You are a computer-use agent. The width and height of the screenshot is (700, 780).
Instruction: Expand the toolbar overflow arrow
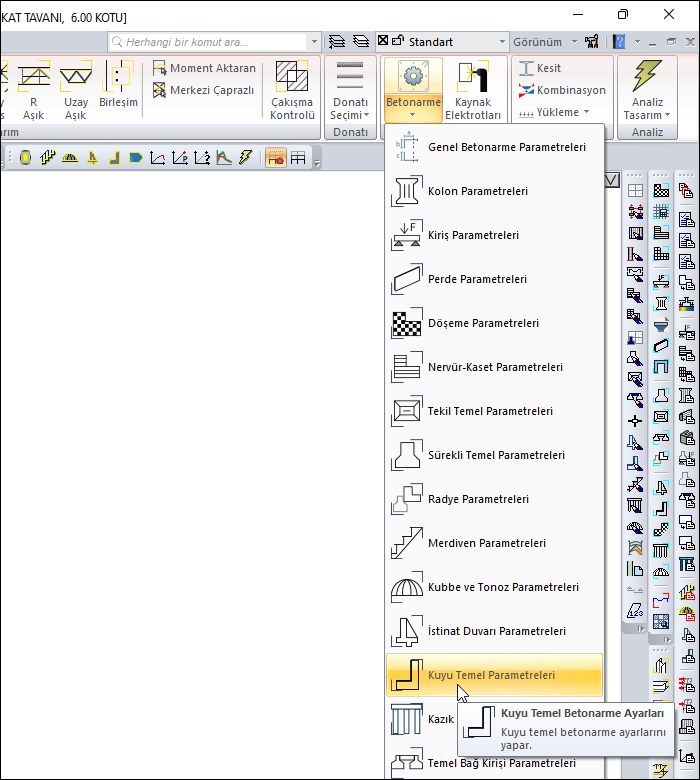tap(317, 162)
